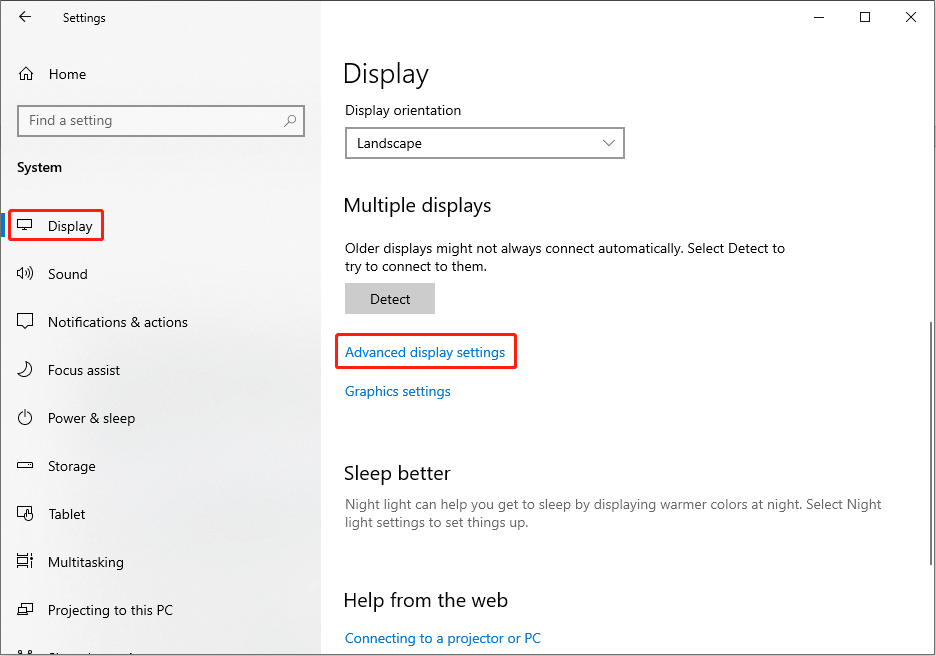Viewport: 936px width, 656px height.
Task: Click the search magnifier in Find a setting
Action: click(x=289, y=120)
